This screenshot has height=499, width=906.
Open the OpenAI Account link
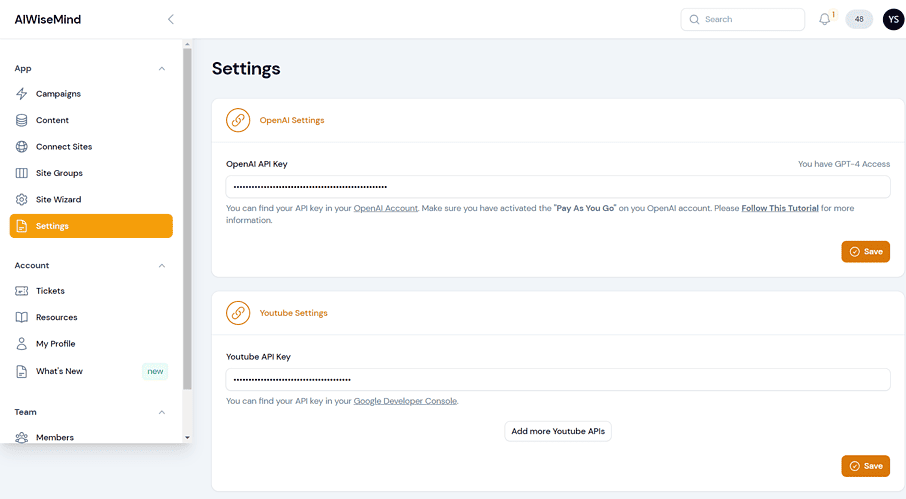tap(385, 208)
